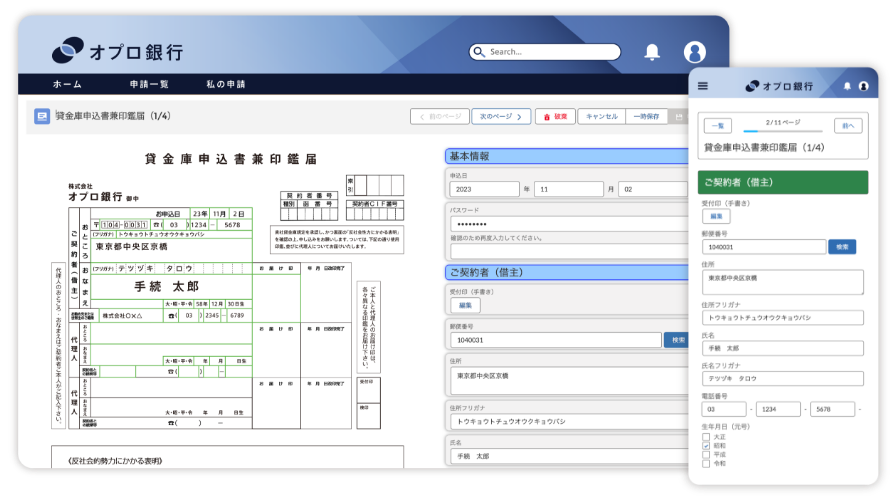Check the 大正 era checkbox
The width and height of the screenshot is (896, 501).
[x=706, y=437]
